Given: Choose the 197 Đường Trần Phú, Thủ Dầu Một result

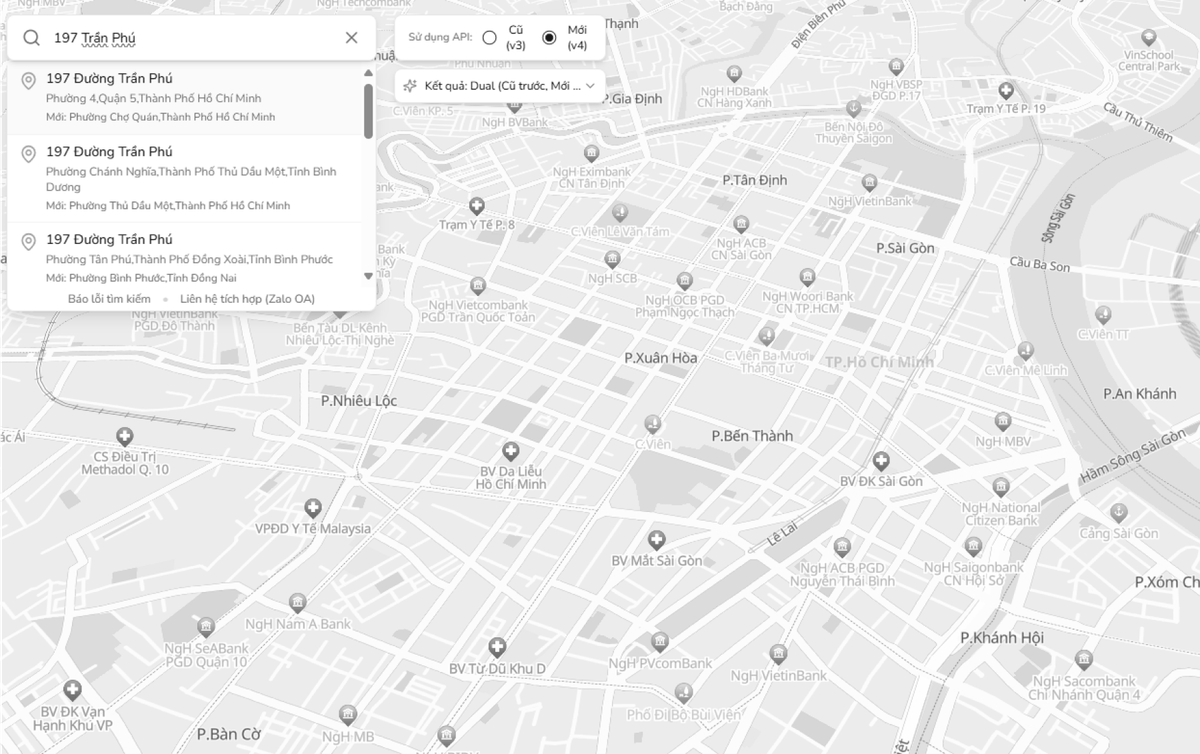Looking at the screenshot, I should (185, 178).
